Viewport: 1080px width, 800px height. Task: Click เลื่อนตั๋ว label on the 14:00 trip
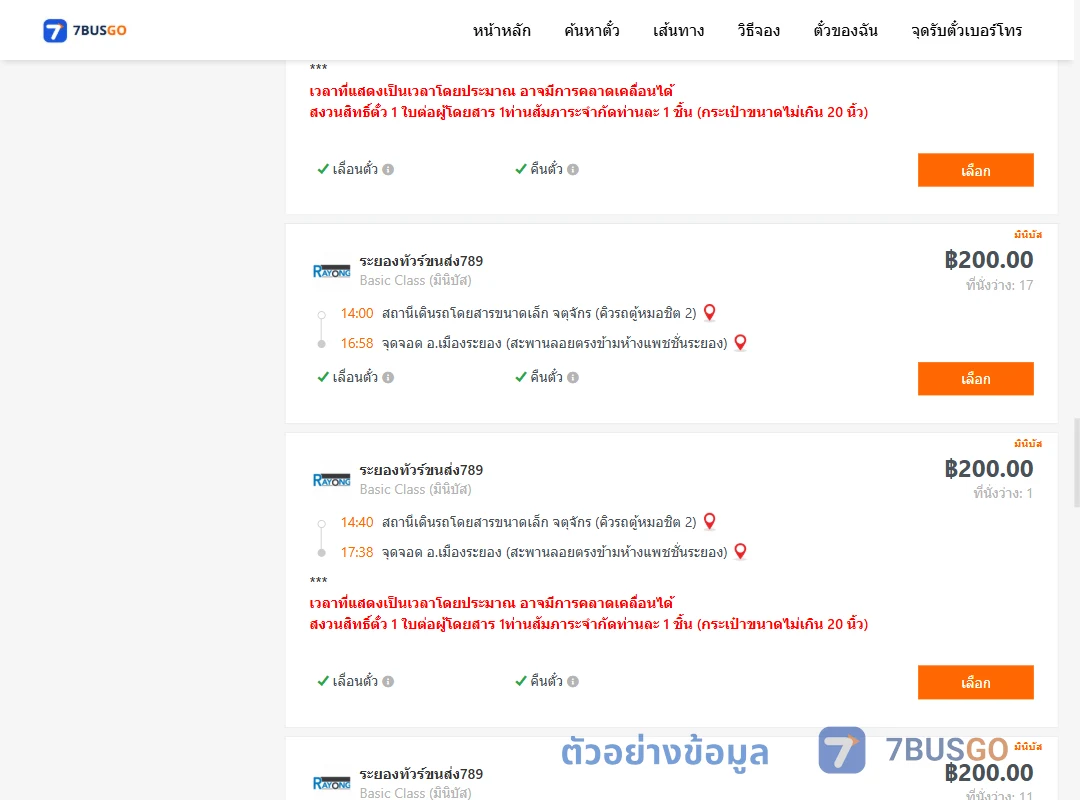click(x=355, y=377)
